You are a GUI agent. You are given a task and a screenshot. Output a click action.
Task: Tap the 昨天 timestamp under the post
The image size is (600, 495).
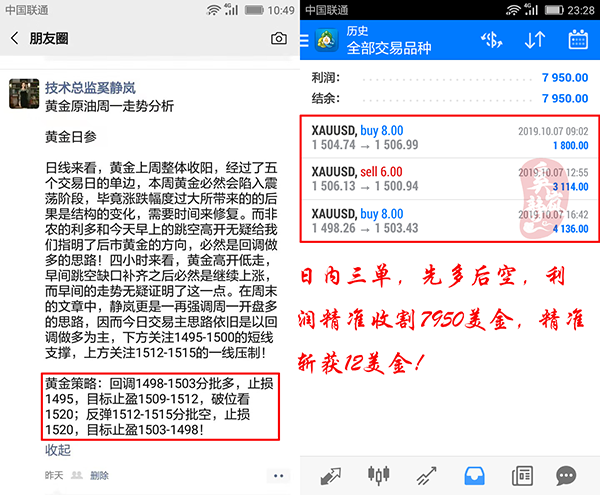(54, 475)
